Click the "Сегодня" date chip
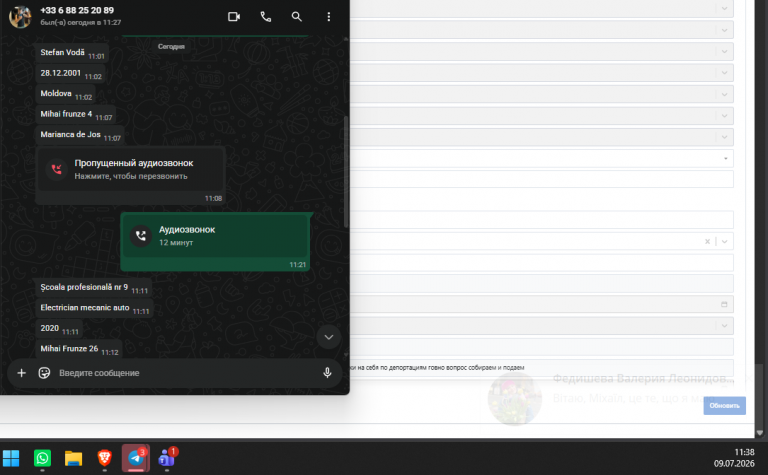This screenshot has height=475, width=768. pyautogui.click(x=171, y=47)
